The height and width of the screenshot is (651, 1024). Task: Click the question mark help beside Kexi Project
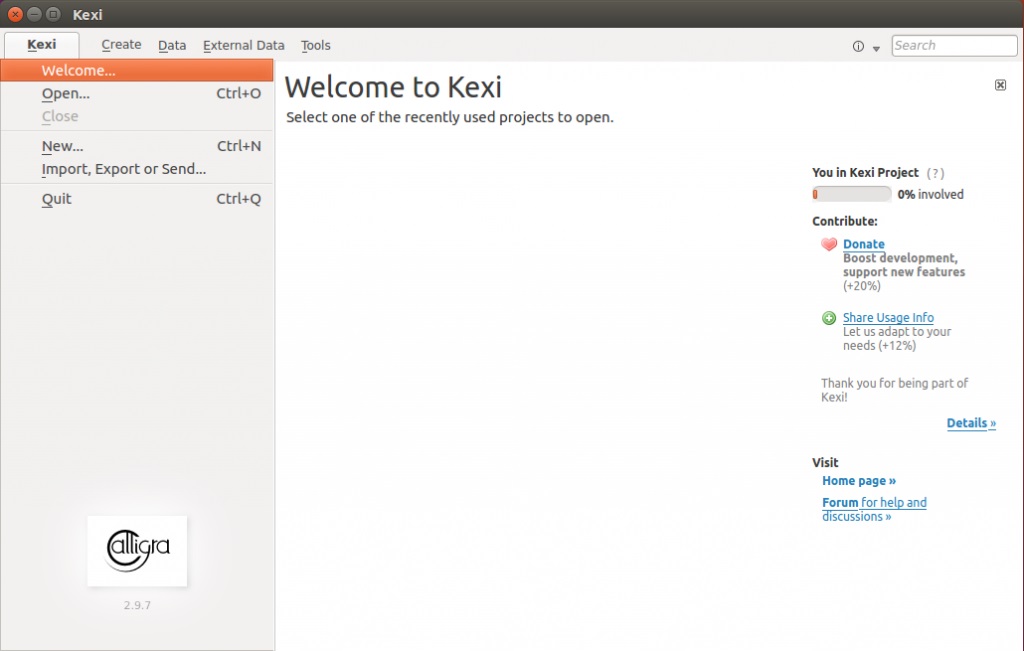coord(935,173)
